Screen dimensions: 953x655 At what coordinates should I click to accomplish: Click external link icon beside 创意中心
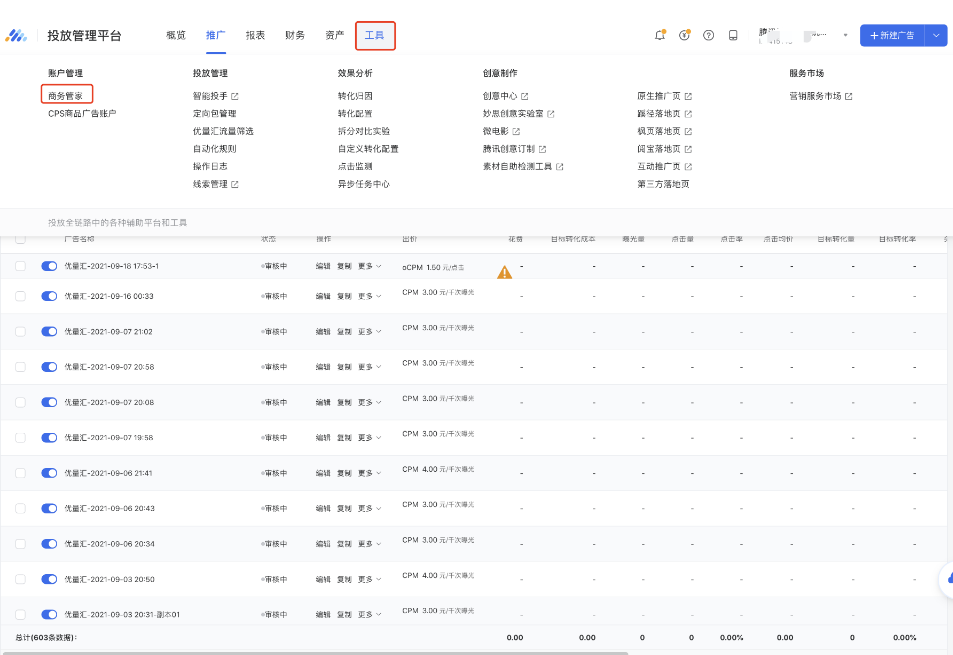(524, 97)
